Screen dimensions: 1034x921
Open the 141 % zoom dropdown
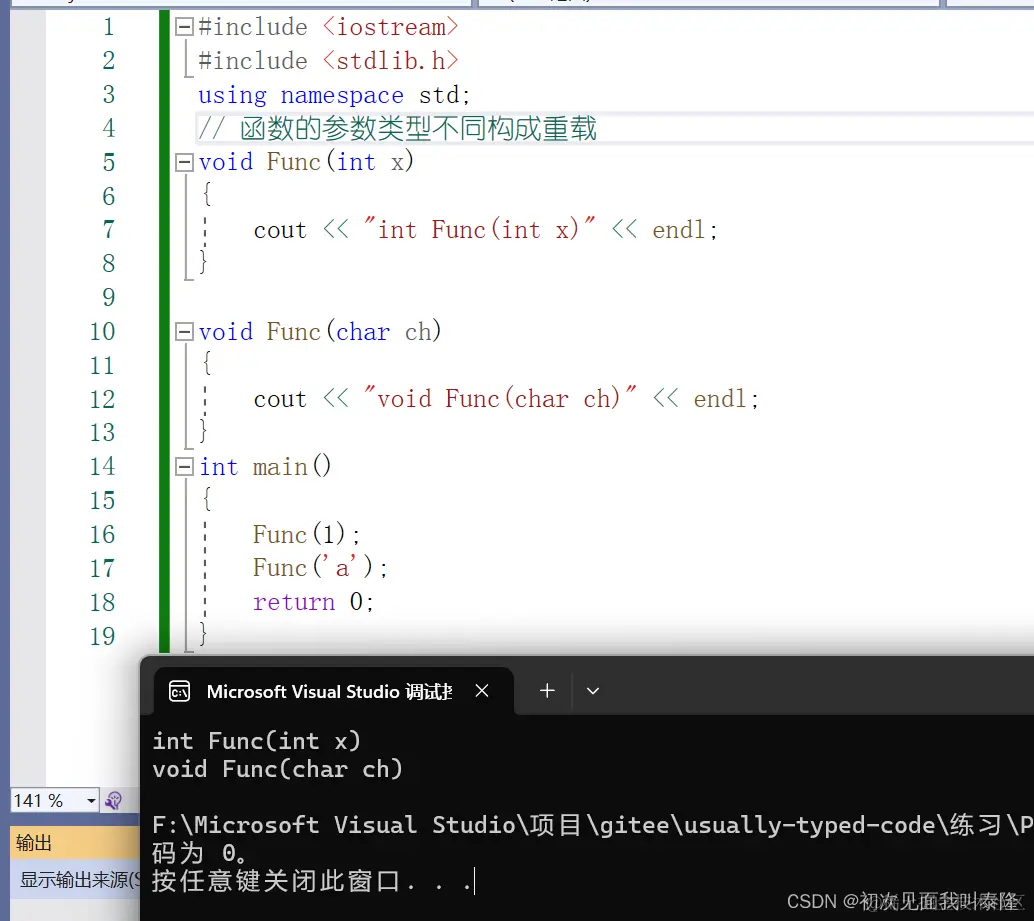[x=91, y=801]
